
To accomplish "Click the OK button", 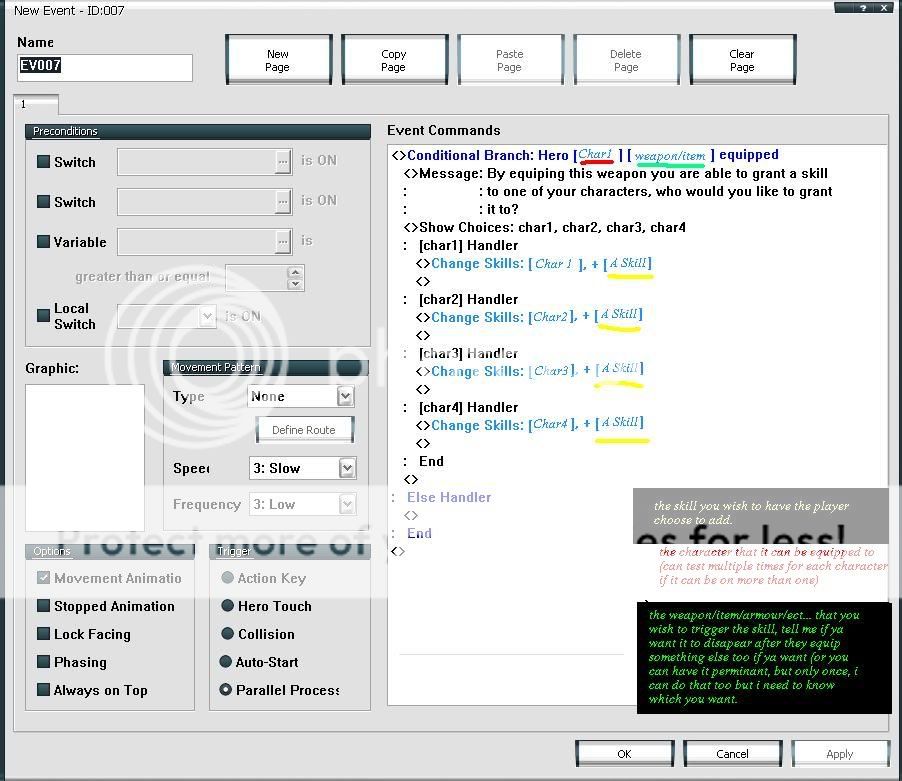I will point(624,753).
